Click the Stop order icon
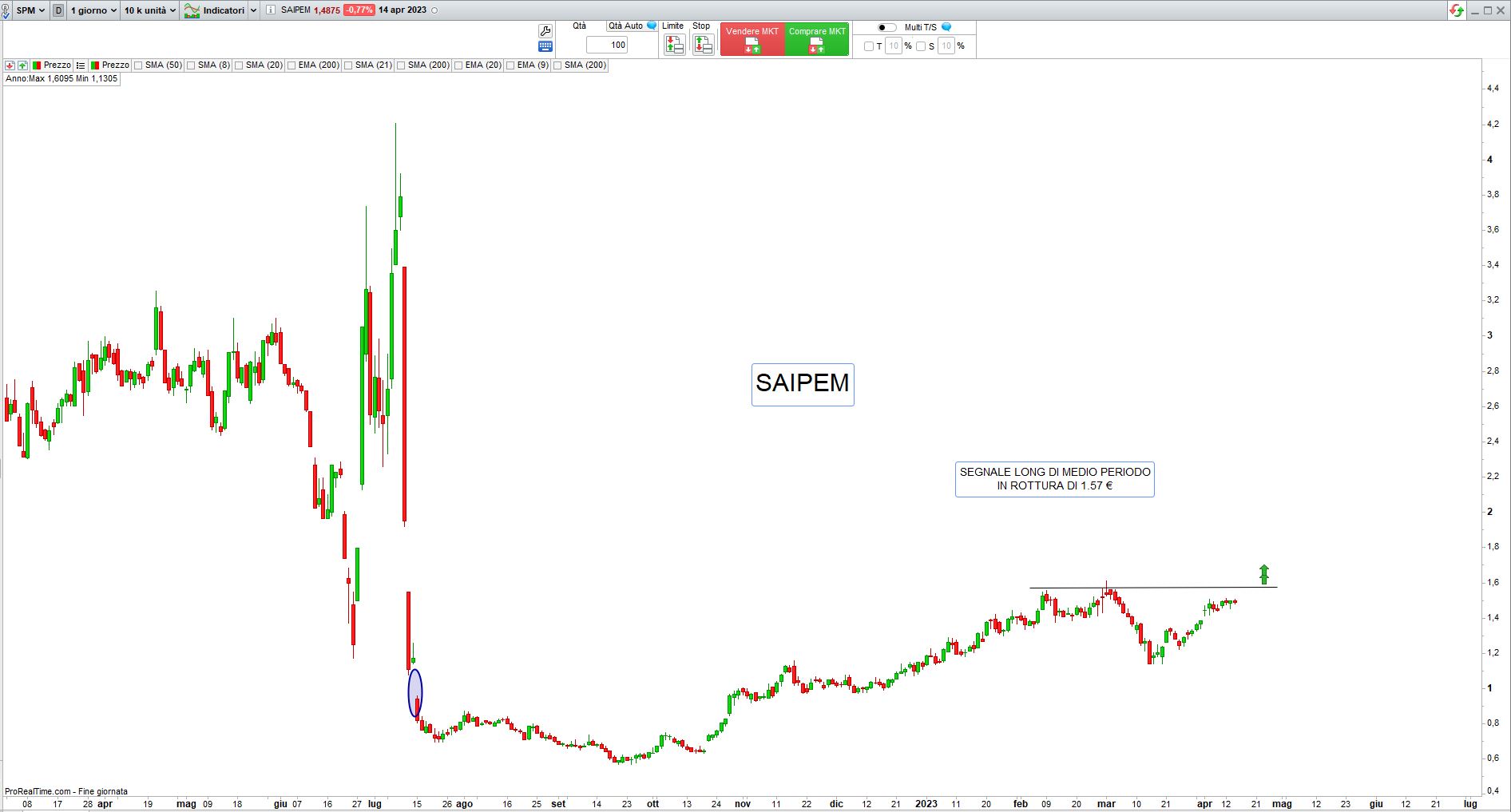1511x812 pixels. pyautogui.click(x=703, y=46)
